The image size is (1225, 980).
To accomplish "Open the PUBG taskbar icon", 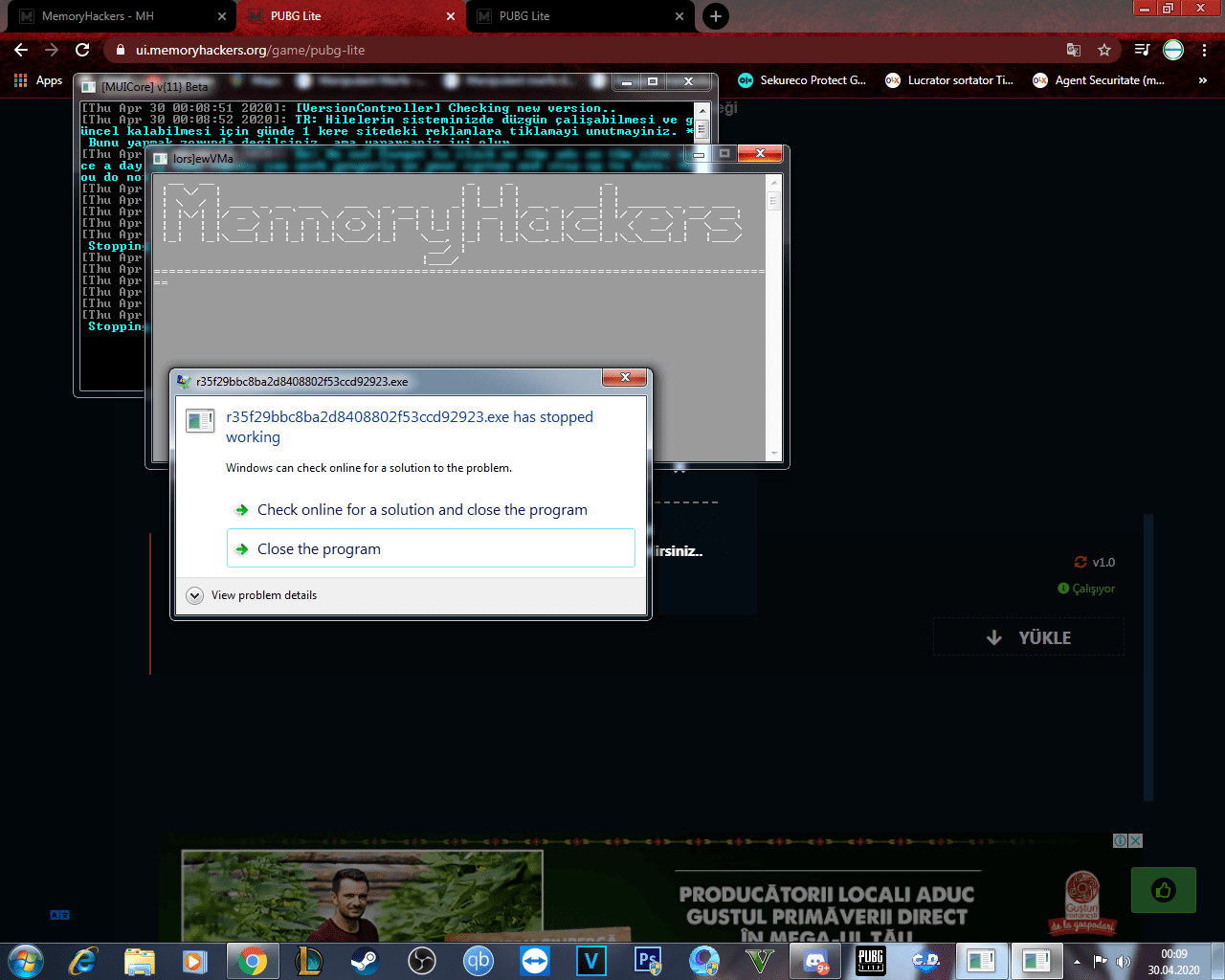I will pyautogui.click(x=871, y=960).
